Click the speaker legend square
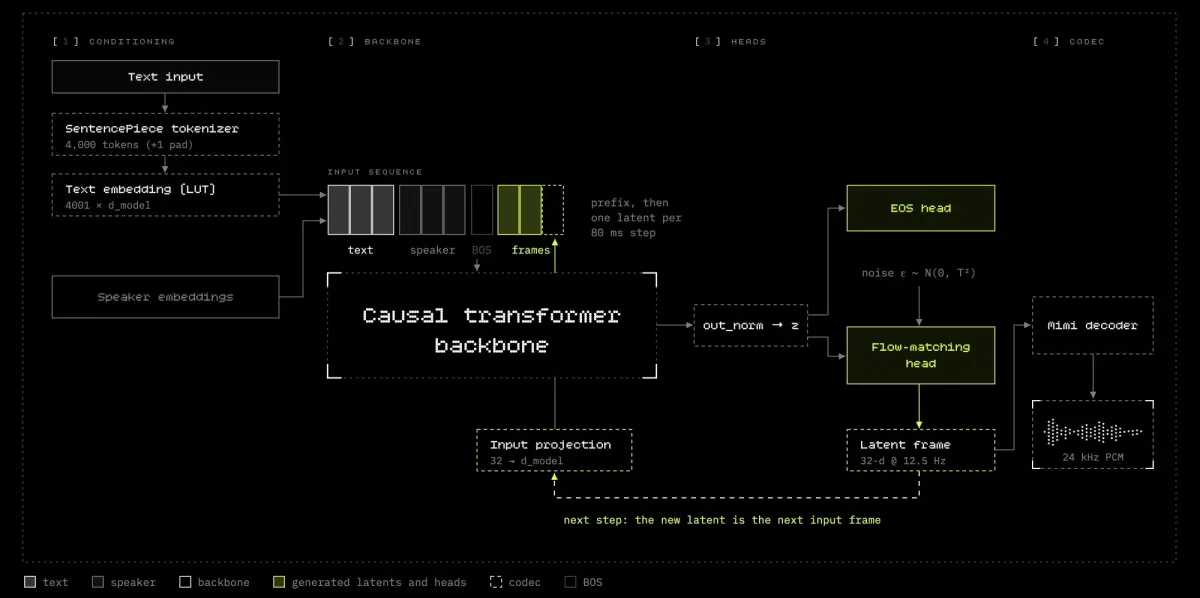The image size is (1200, 598). pyautogui.click(x=98, y=582)
